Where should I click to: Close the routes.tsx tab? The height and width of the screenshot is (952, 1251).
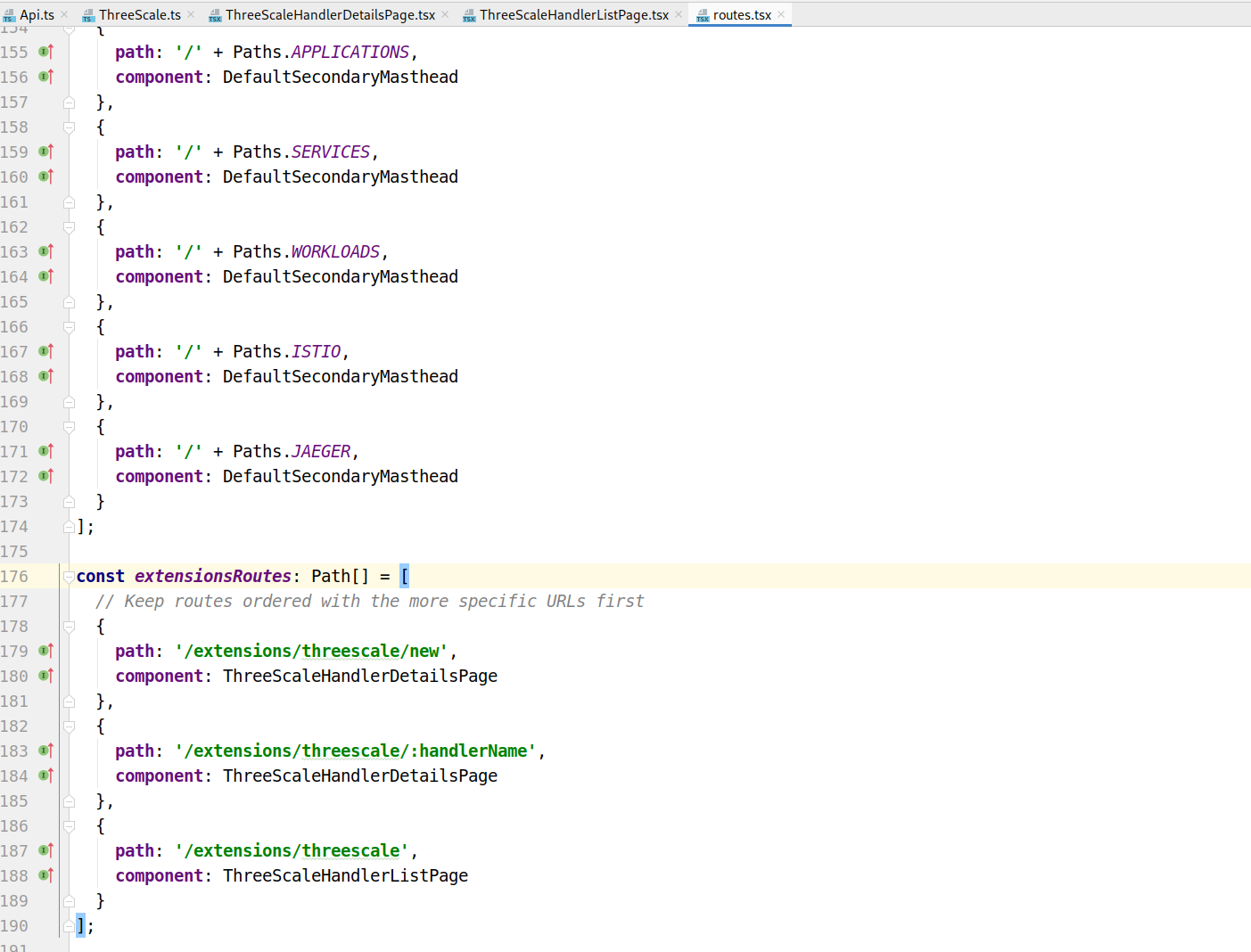click(781, 14)
